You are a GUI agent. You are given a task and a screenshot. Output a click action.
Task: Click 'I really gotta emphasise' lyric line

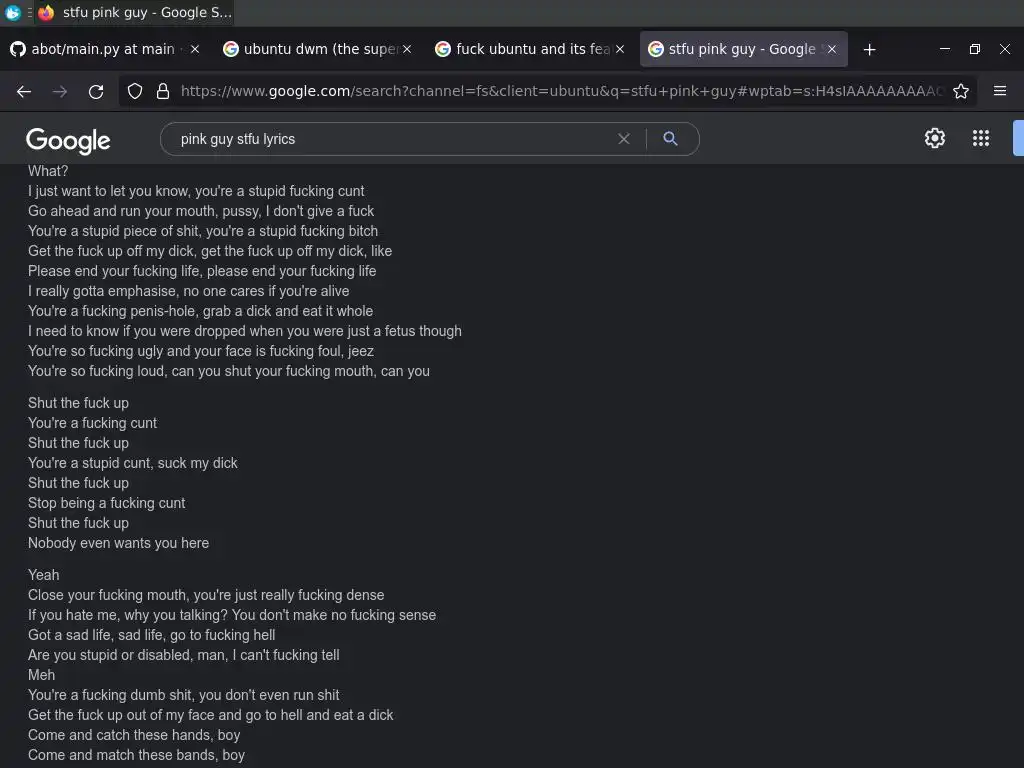(x=188, y=291)
